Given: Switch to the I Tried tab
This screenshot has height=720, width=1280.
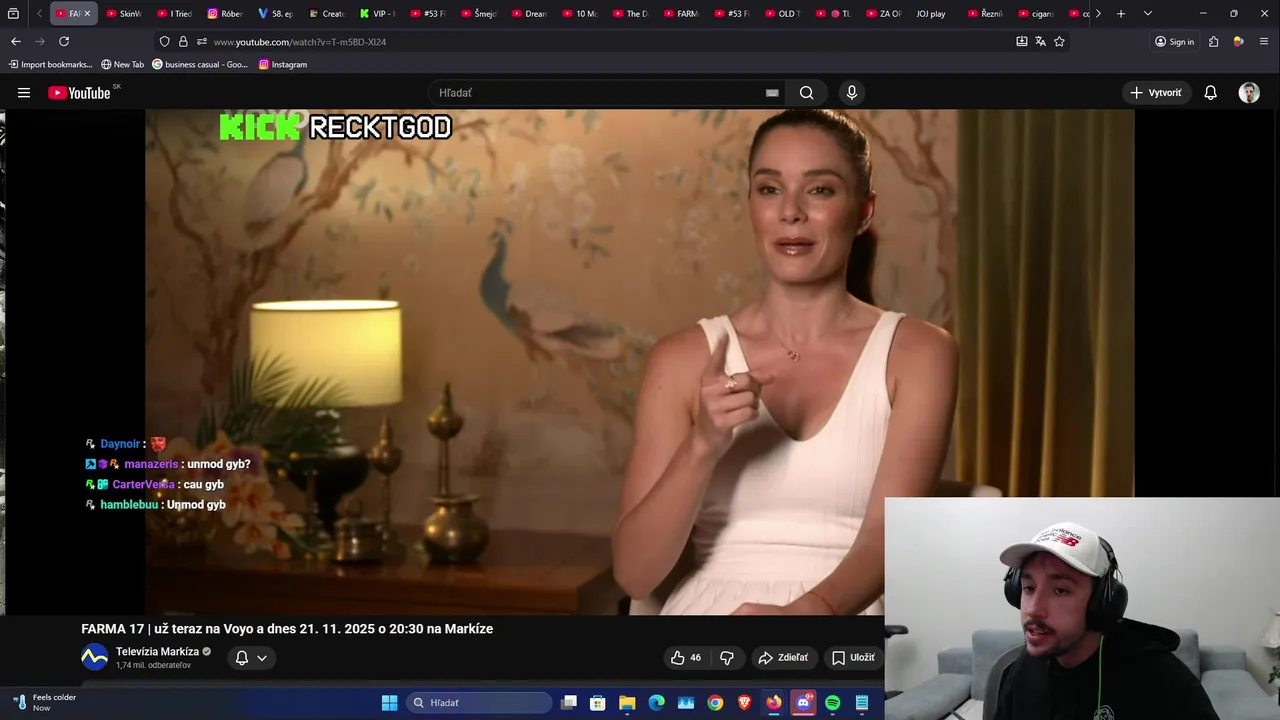Looking at the screenshot, I should (x=175, y=14).
